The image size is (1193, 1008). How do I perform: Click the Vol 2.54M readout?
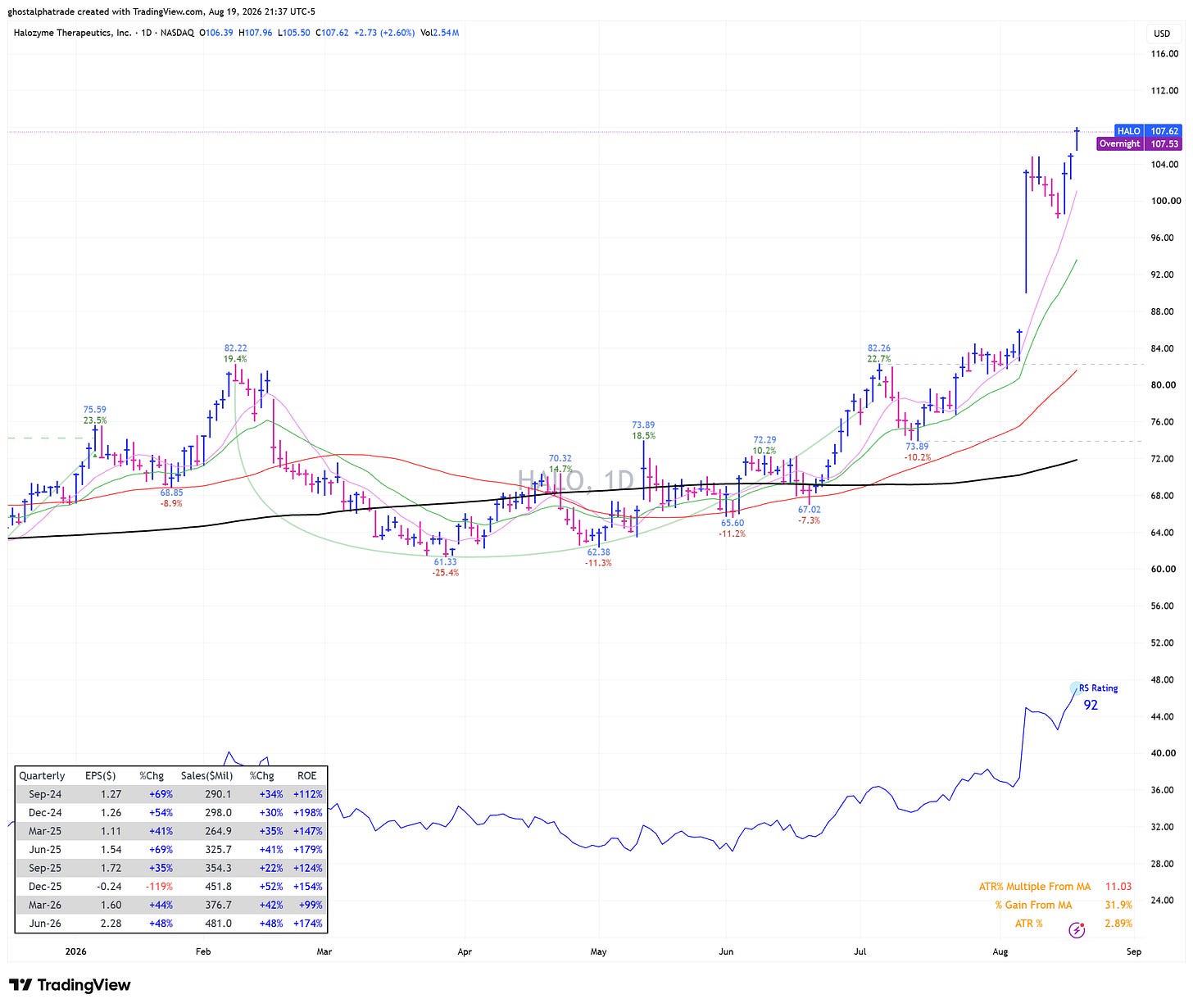click(439, 33)
